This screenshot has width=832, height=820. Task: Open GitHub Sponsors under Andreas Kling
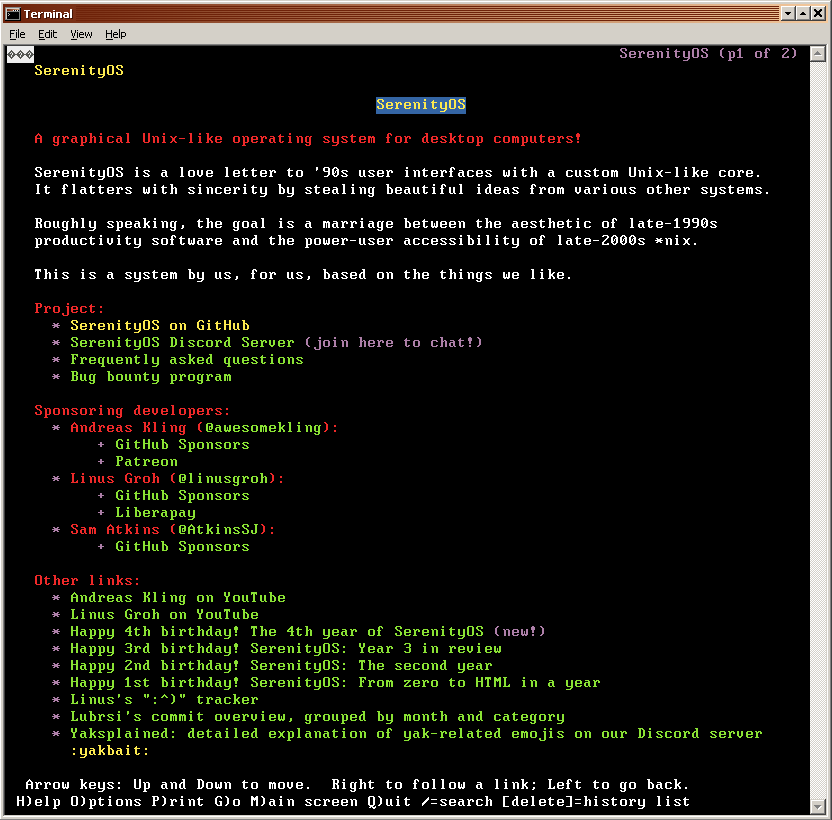(x=182, y=444)
